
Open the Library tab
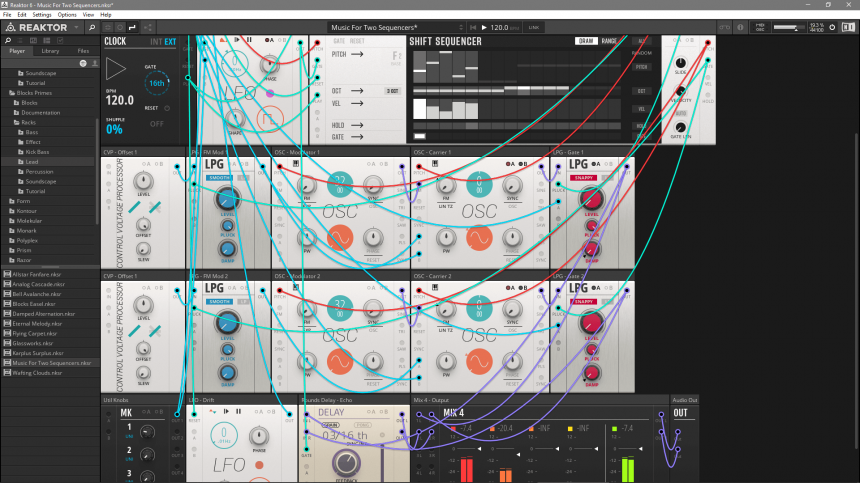[50, 51]
